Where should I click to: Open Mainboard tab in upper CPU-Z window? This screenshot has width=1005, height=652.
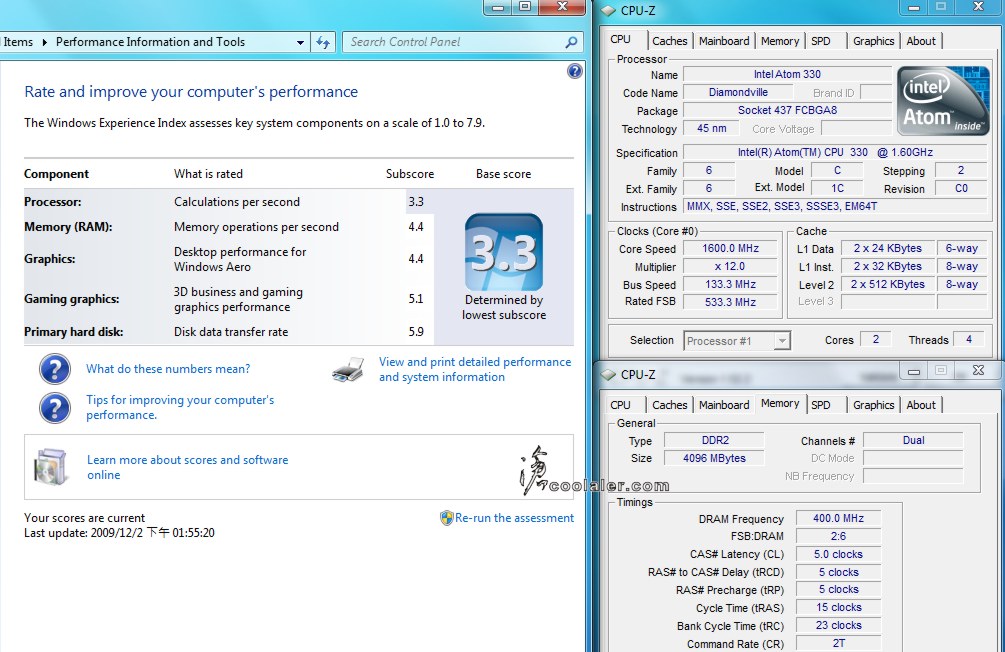pyautogui.click(x=724, y=41)
